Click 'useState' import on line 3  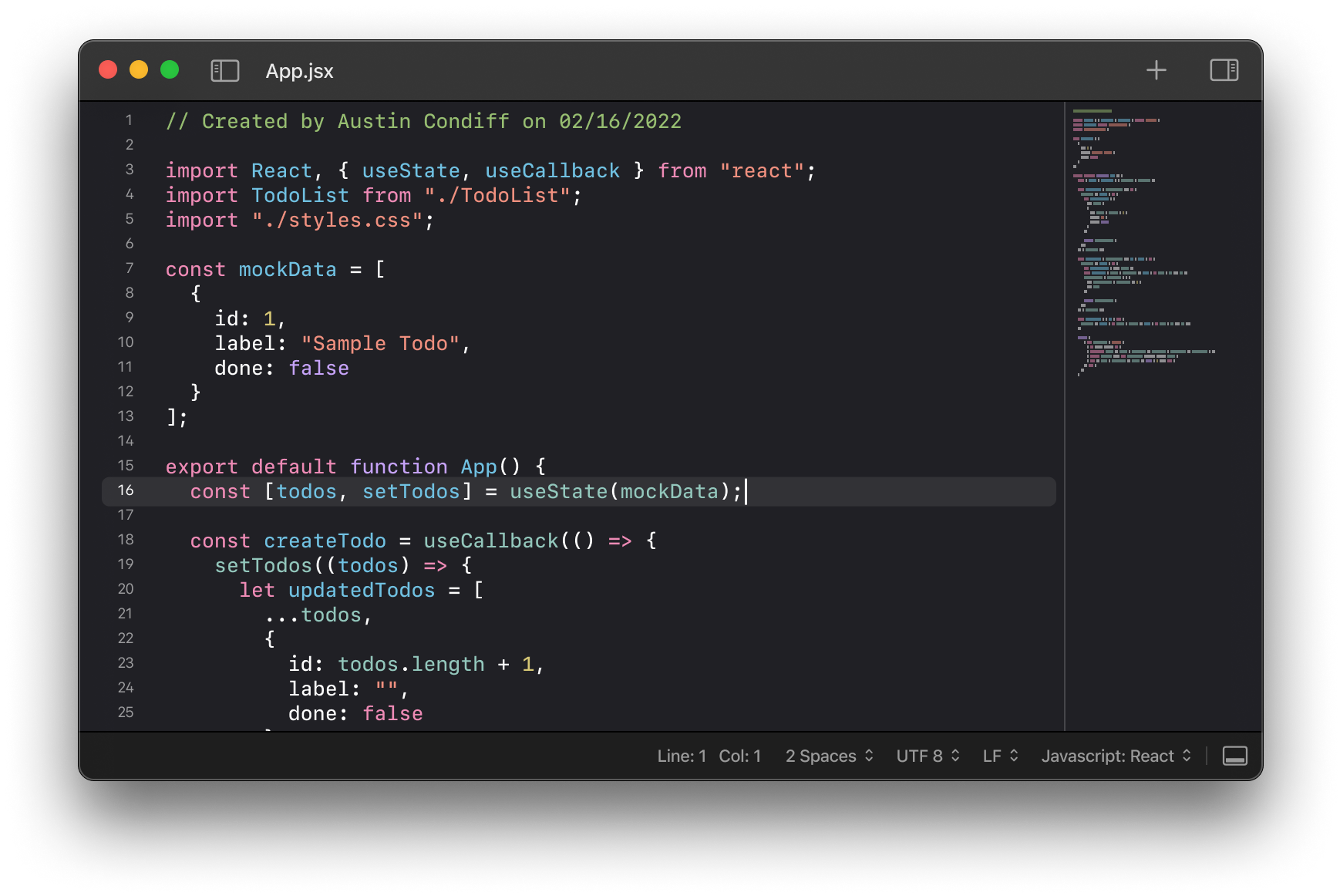[411, 170]
